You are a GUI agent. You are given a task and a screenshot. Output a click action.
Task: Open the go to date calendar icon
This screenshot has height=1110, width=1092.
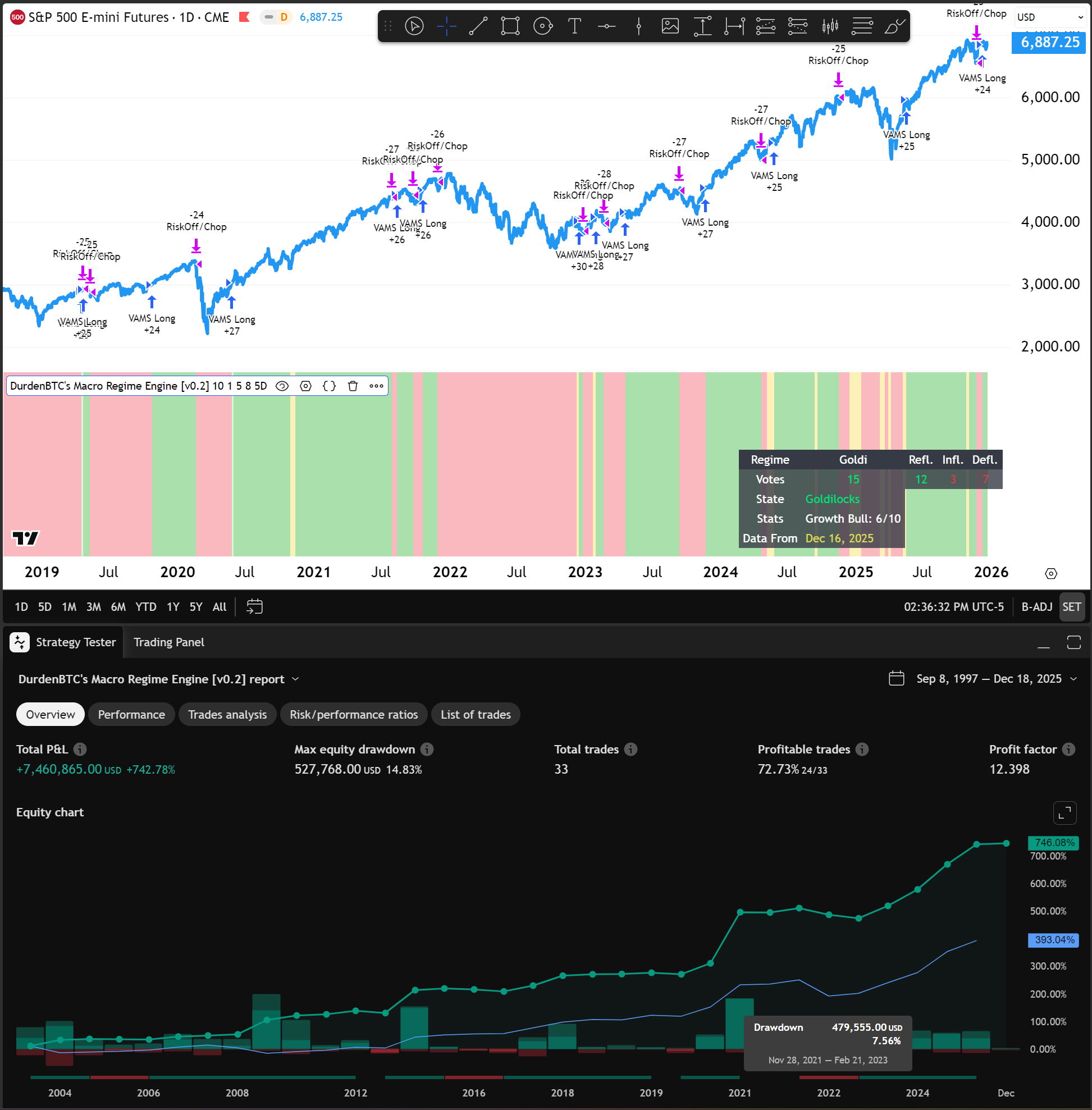point(254,606)
